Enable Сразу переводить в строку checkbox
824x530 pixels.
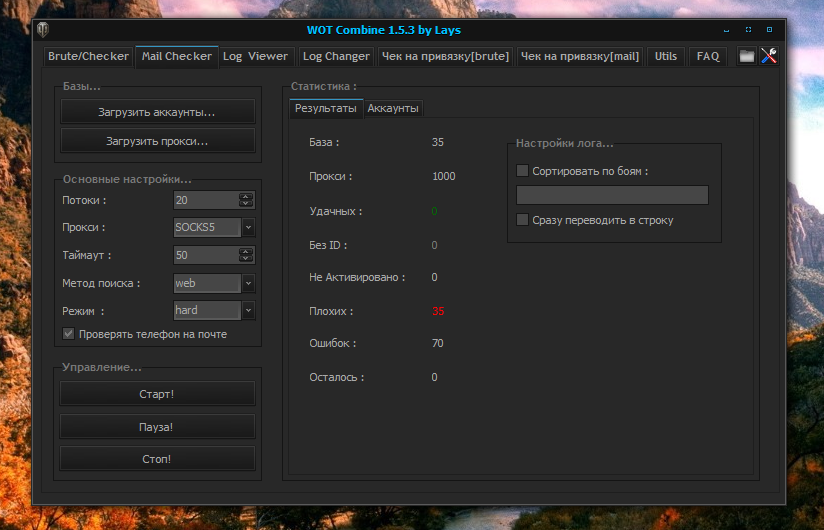click(522, 220)
